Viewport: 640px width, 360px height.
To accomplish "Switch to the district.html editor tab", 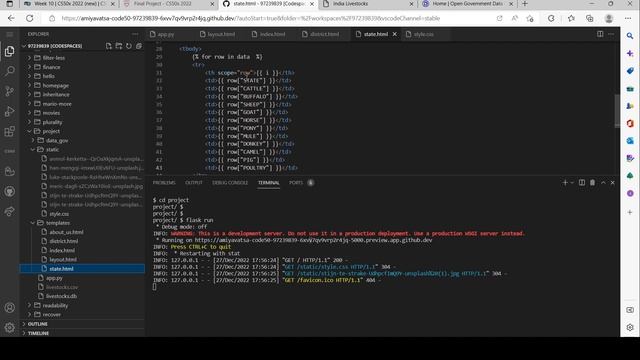I will pyautogui.click(x=324, y=34).
